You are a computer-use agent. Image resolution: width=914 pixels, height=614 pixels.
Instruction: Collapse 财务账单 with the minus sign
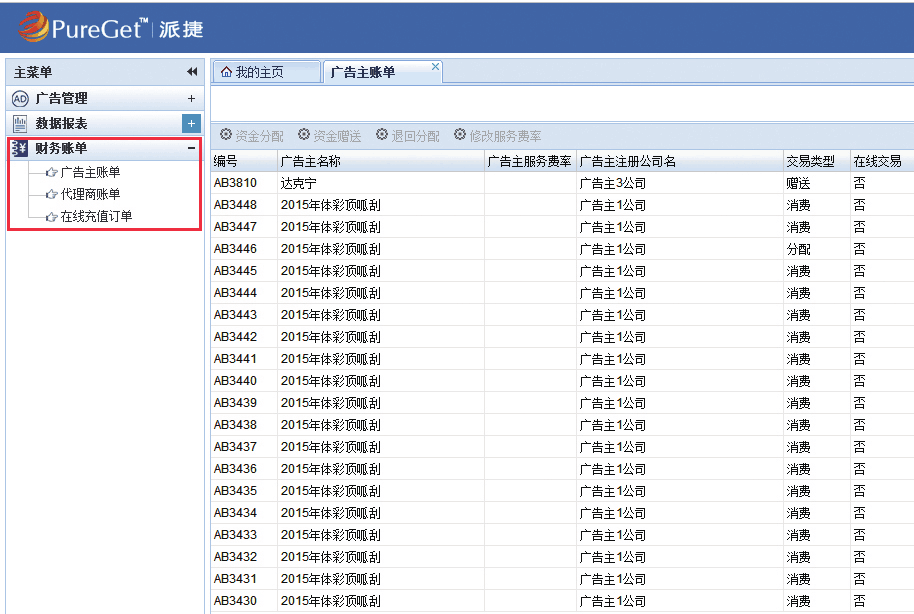coord(191,148)
